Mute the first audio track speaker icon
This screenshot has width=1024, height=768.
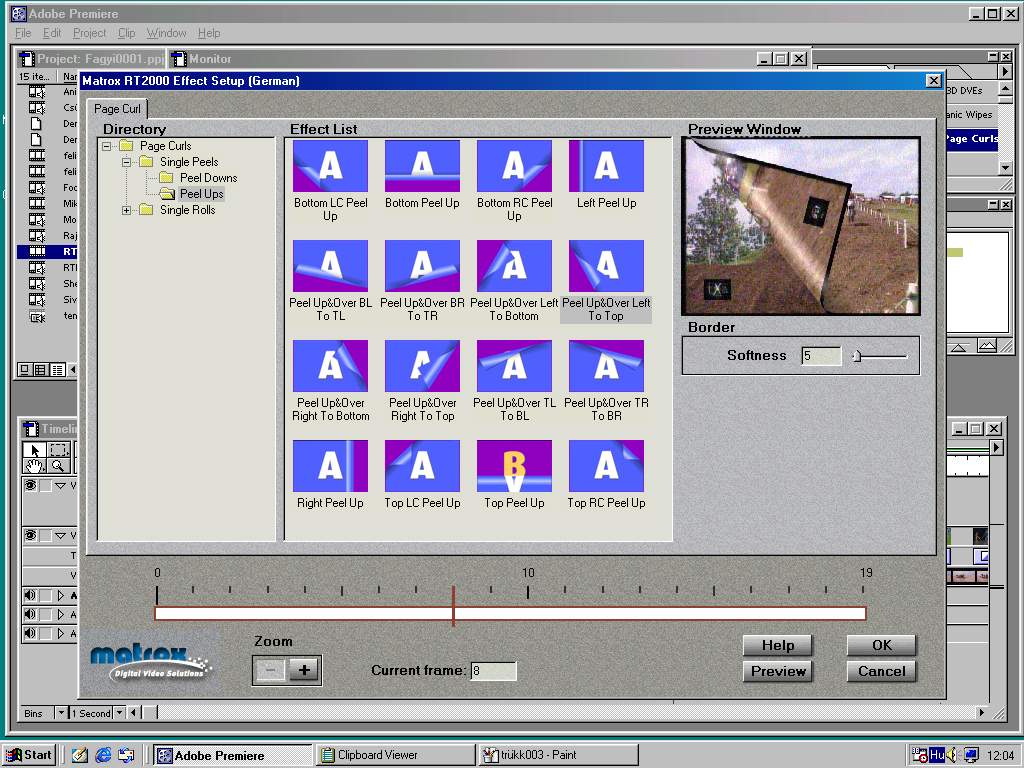tap(30, 595)
